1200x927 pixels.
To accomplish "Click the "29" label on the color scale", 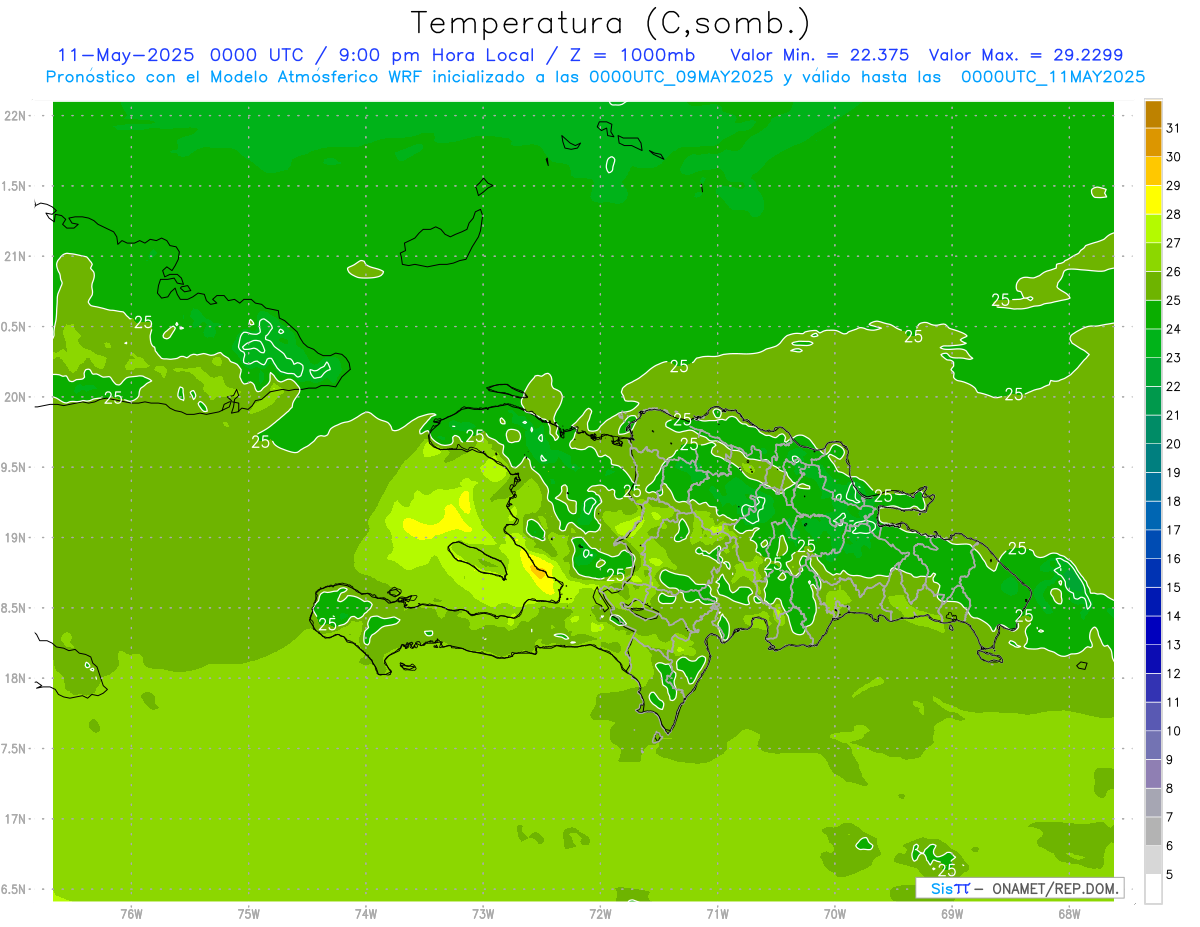I will pos(1173,186).
